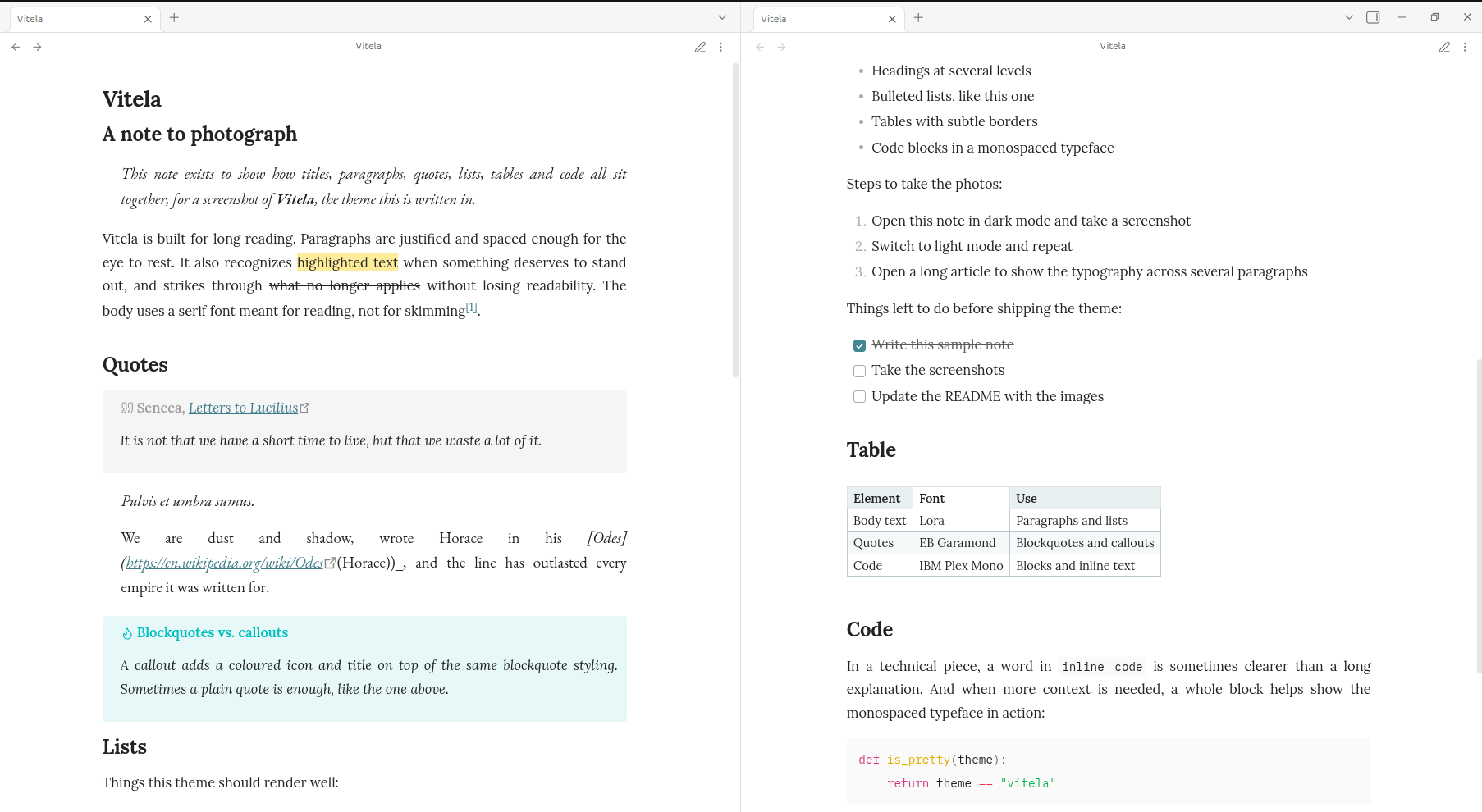Uncheck 'Write this sample note' checkbox

859,345
